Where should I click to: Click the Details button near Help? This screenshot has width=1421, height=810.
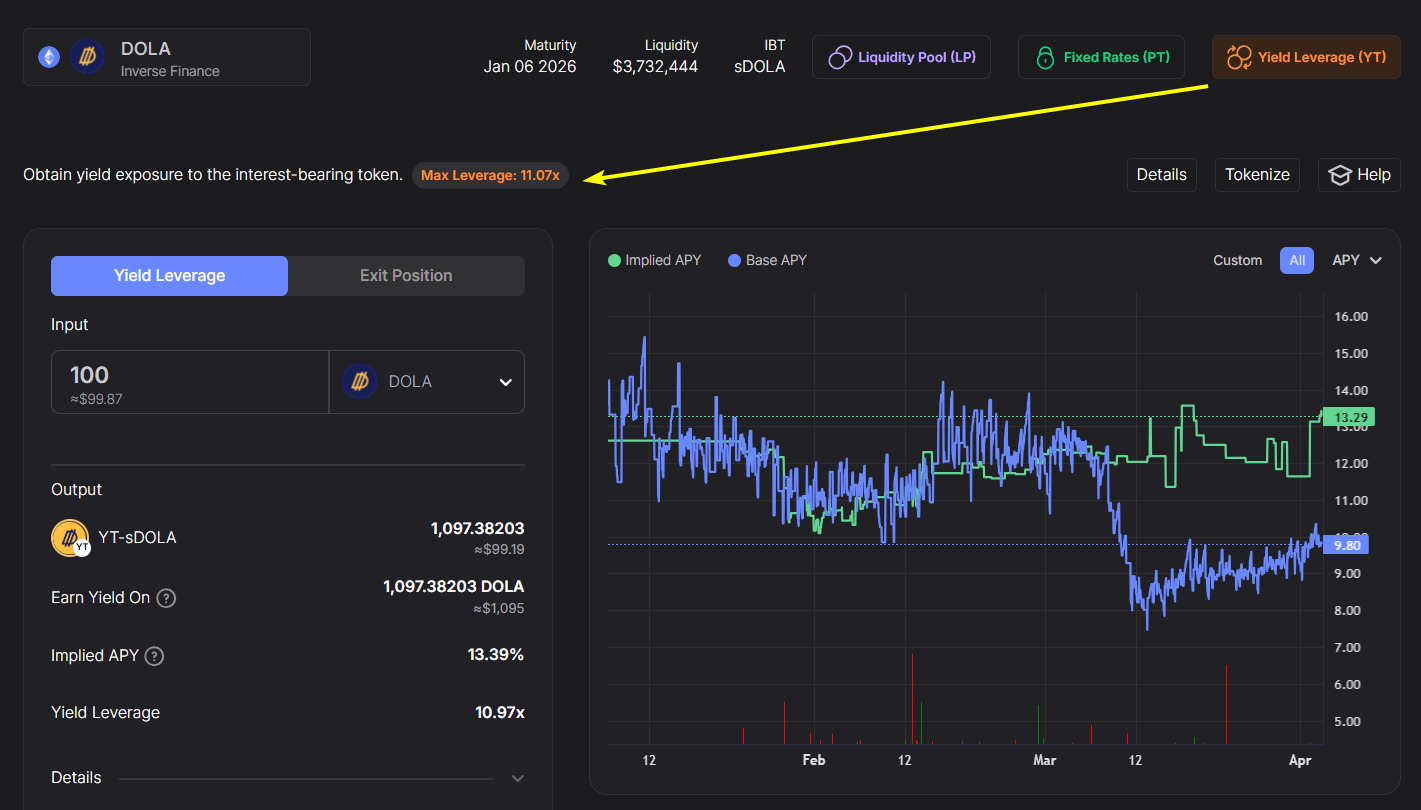click(1161, 175)
